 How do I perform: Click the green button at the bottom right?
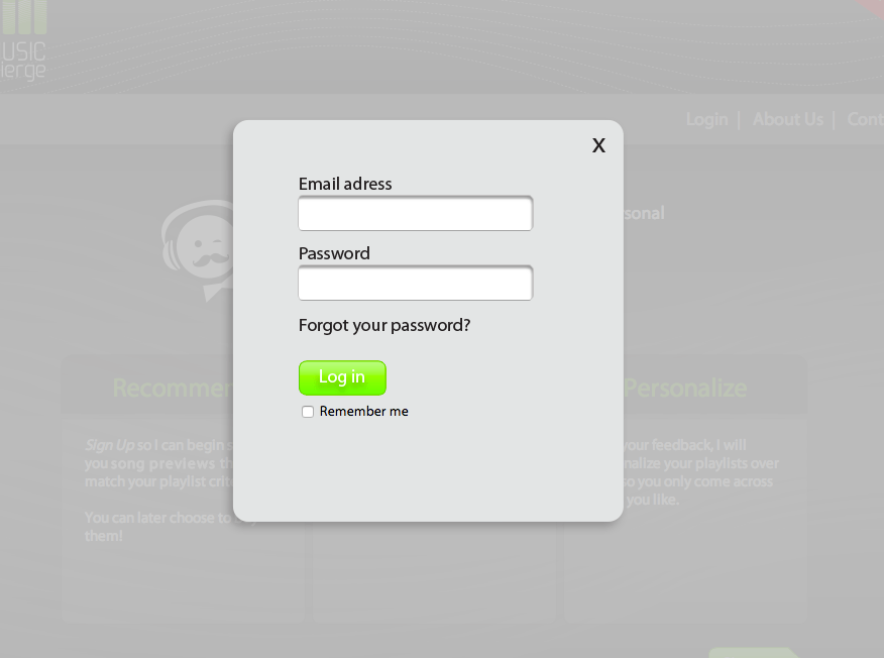tap(753, 653)
